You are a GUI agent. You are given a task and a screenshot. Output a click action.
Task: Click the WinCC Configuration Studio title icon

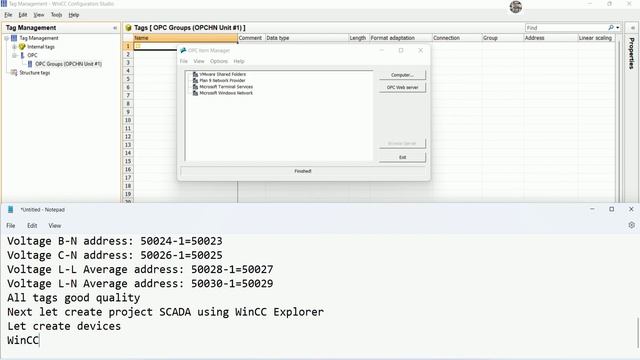pyautogui.click(x=4, y=4)
